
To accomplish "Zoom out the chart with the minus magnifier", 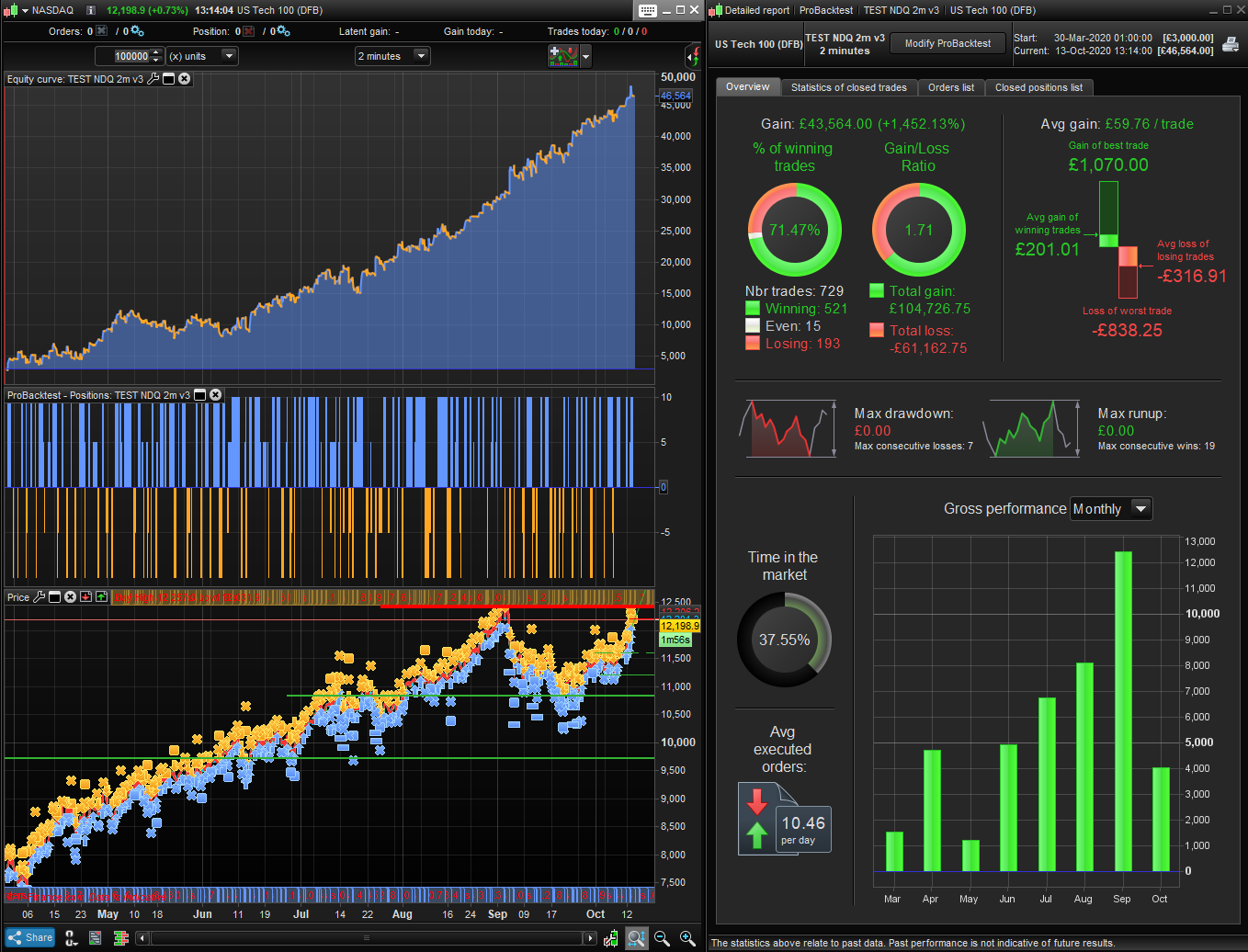I will [662, 938].
